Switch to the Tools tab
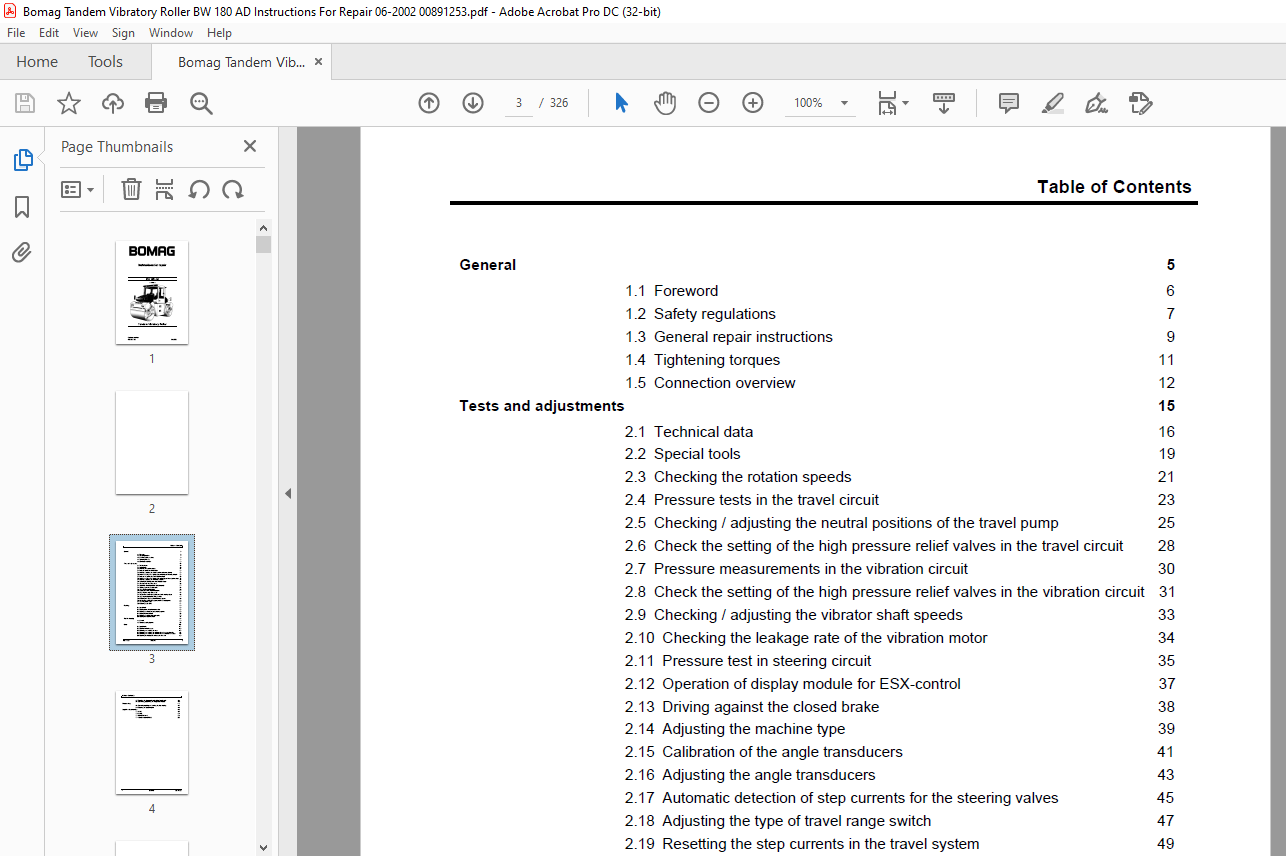This screenshot has height=856, width=1286. (105, 62)
